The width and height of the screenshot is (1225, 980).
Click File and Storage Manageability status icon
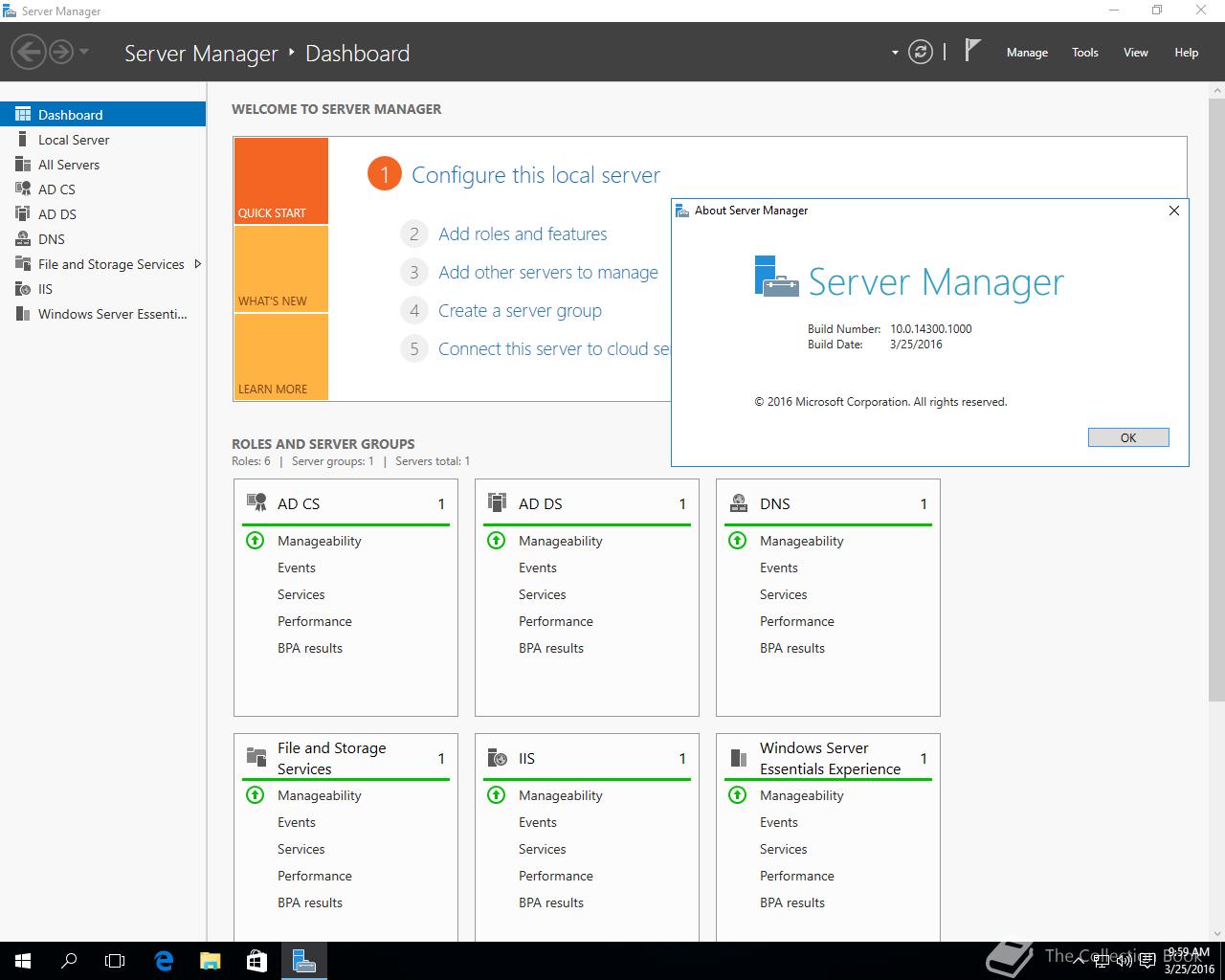coord(255,794)
